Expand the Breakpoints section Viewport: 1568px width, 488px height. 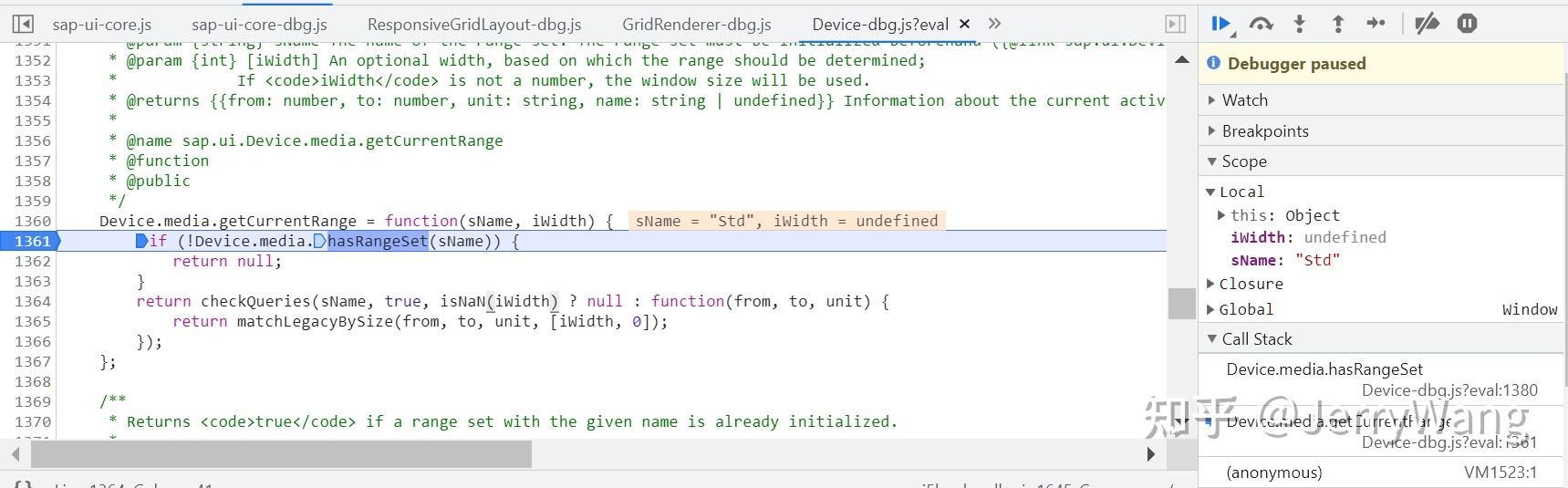pos(1381,131)
